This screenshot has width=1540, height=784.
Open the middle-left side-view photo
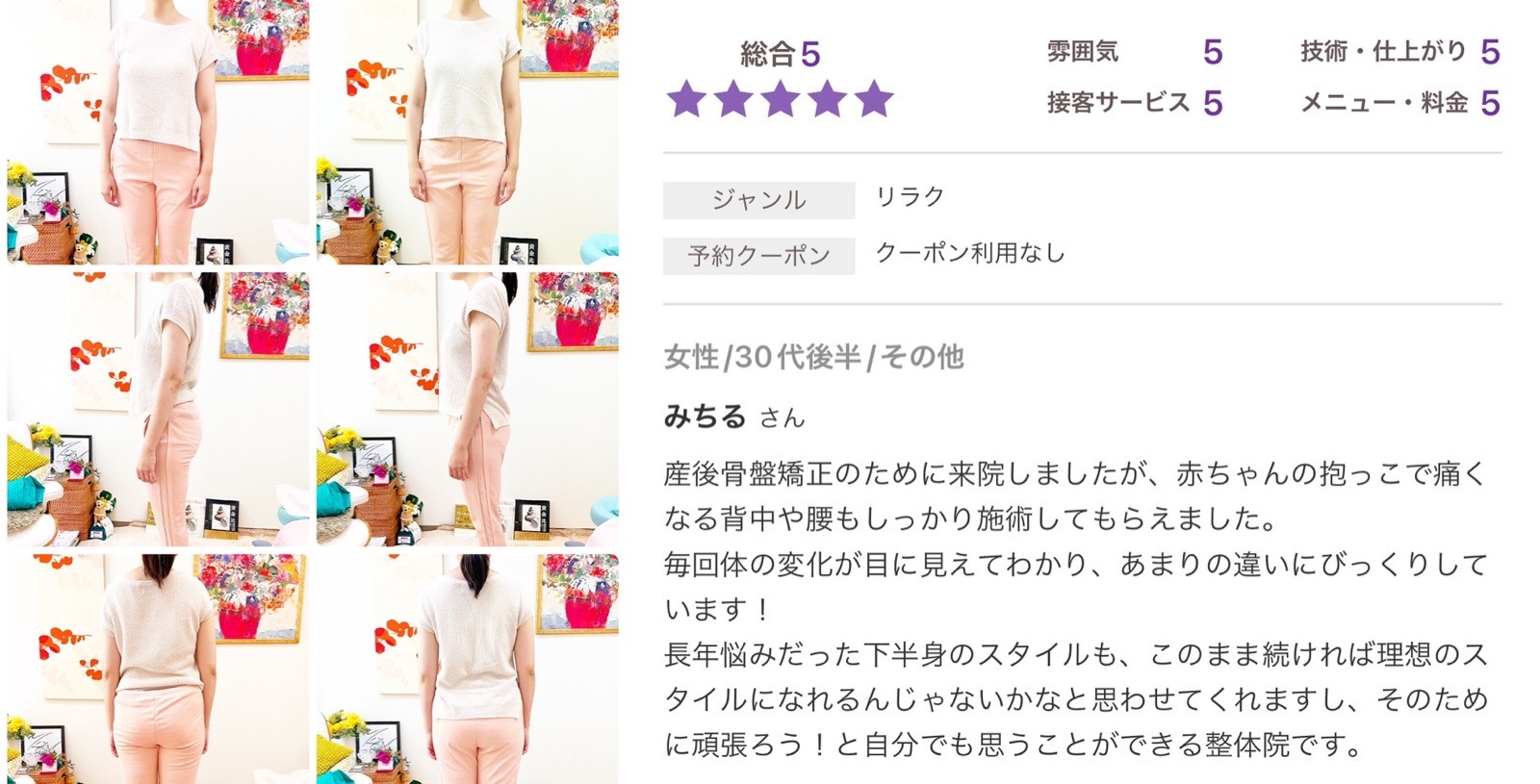[x=159, y=409]
